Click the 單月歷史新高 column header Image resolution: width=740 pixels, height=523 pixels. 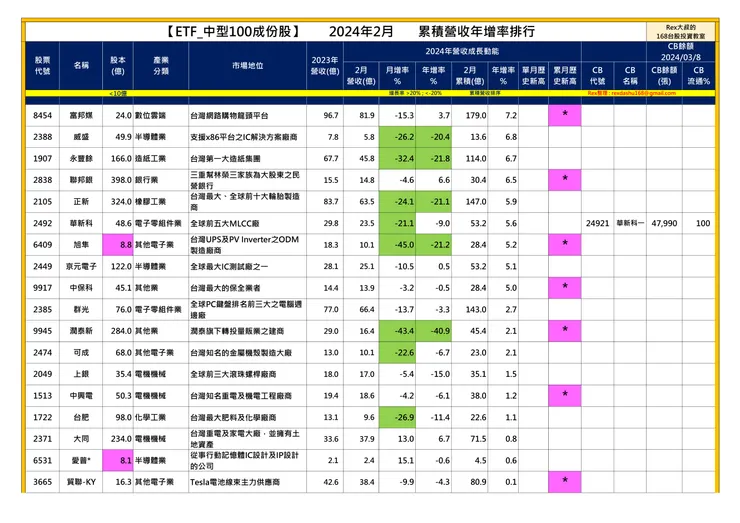533,76
